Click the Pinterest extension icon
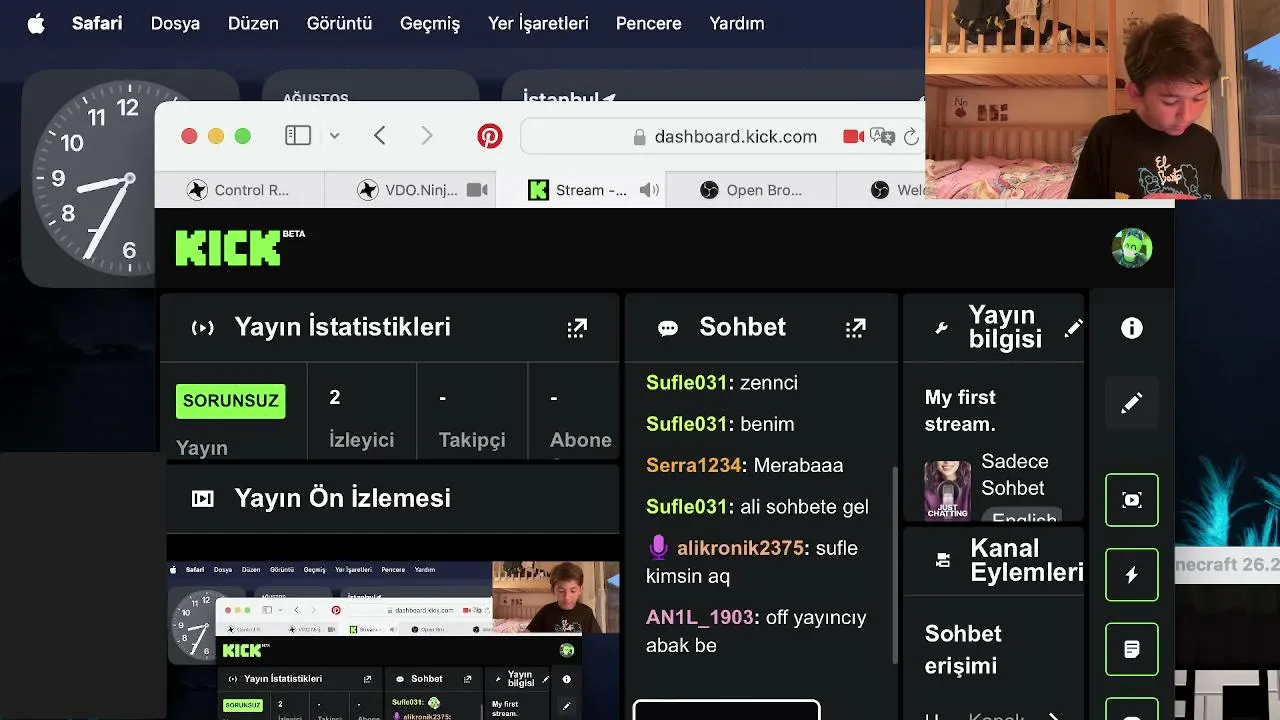Viewport: 1280px width, 720px height. pos(489,136)
